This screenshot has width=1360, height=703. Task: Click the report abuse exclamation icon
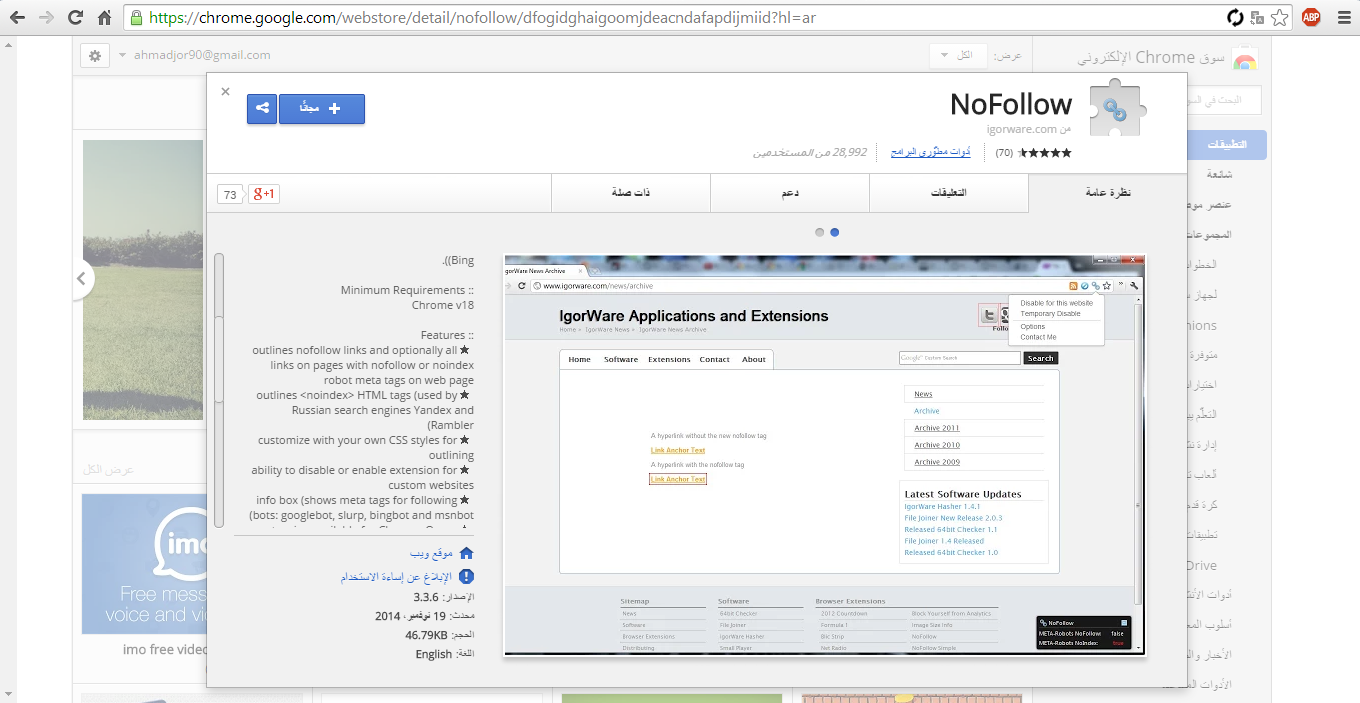click(466, 577)
